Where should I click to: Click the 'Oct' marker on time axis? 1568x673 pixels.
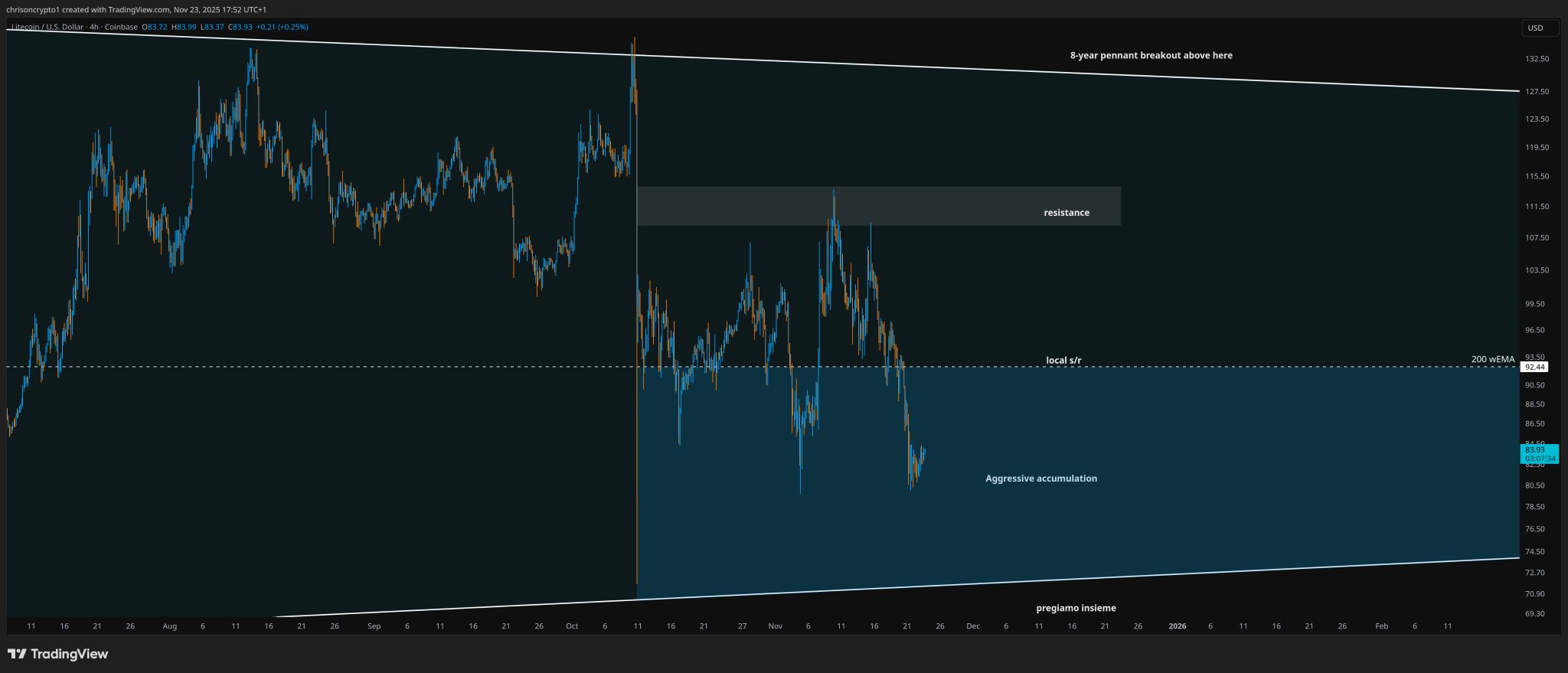(572, 626)
